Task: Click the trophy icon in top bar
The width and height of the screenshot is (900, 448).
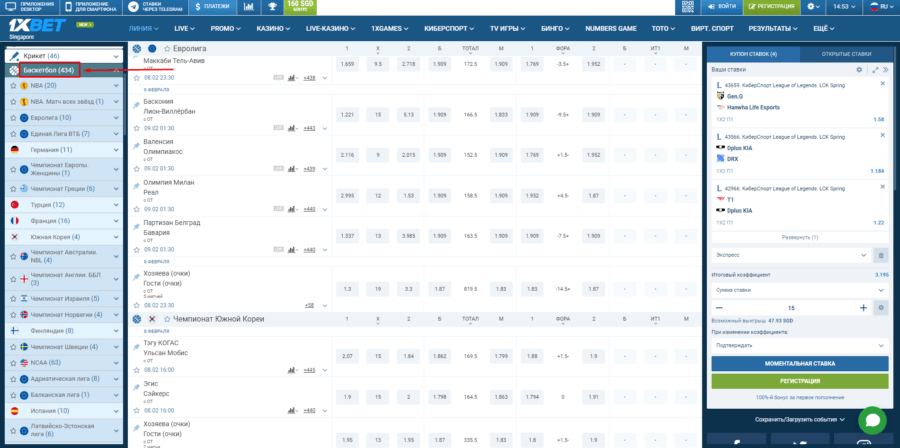Action: pos(273,7)
